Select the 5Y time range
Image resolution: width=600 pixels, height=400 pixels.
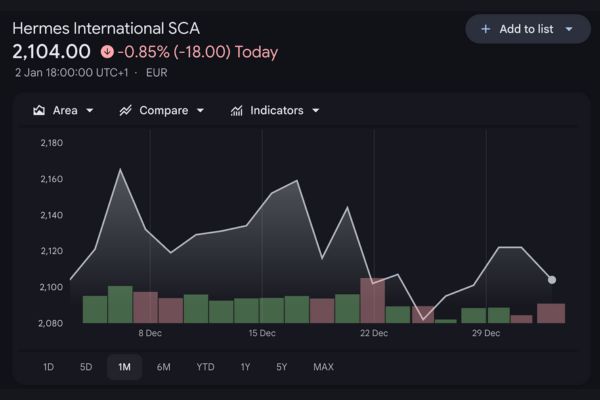click(x=282, y=367)
